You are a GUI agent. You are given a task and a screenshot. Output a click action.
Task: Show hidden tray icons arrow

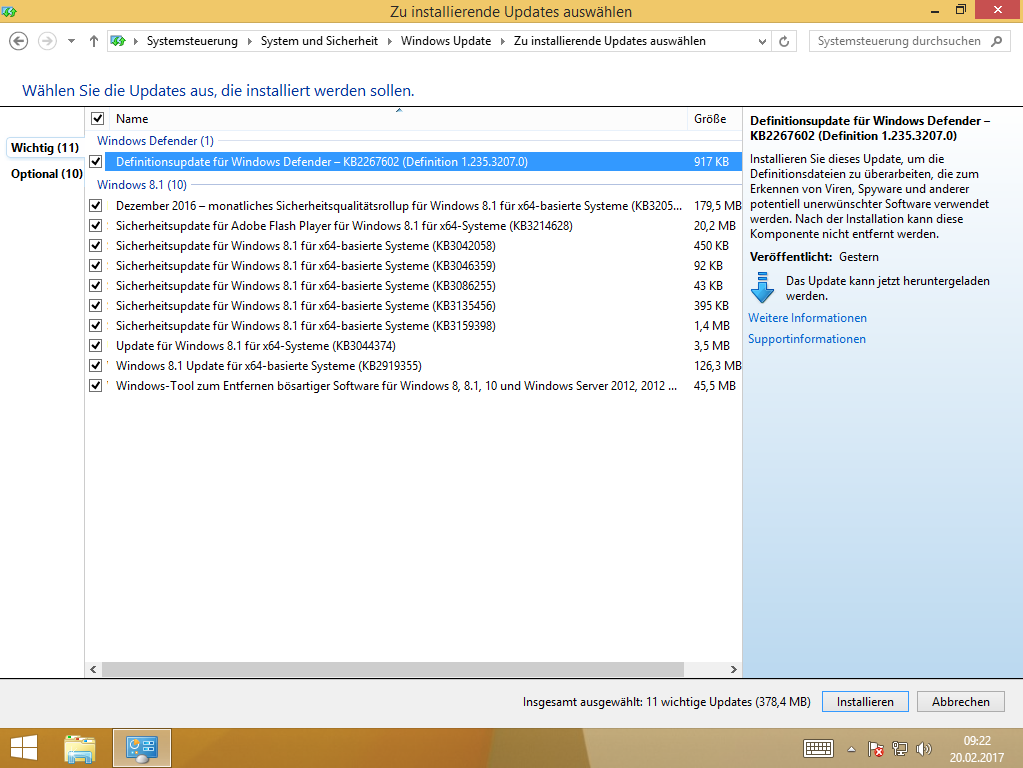pos(851,749)
